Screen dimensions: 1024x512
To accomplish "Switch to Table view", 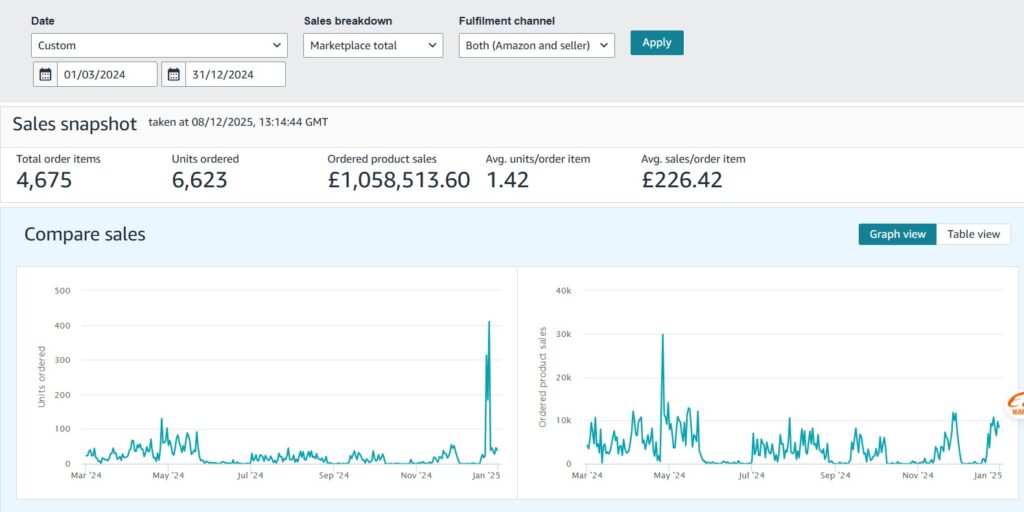I will 973,234.
